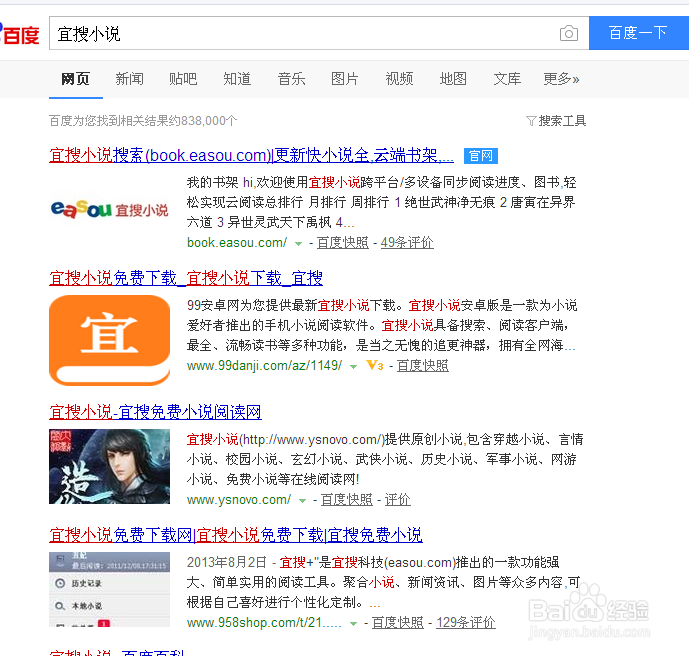
Task: Click the app screenshot thumbnail for 958shop
Action: pos(109,590)
